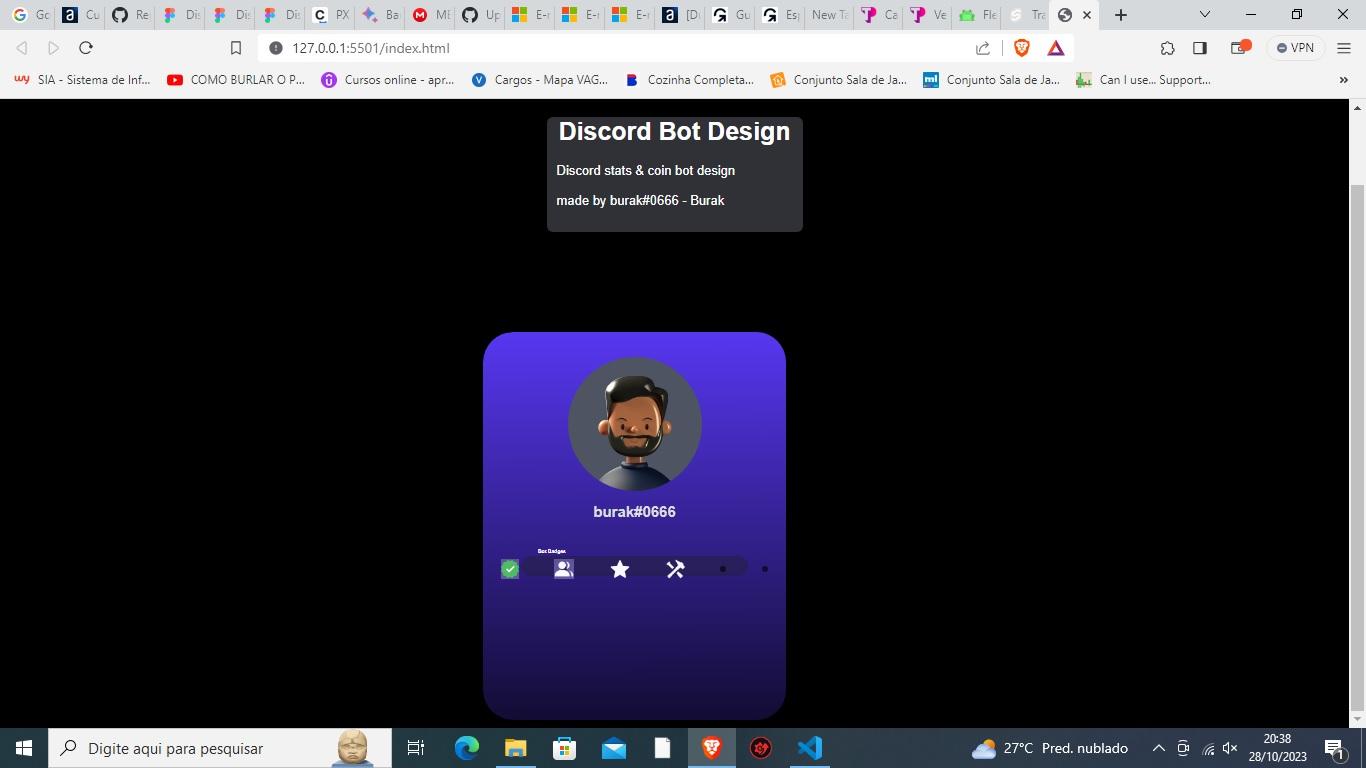The width and height of the screenshot is (1366, 768).
Task: Expand hidden bookmarks with double chevron
Action: (x=1343, y=80)
